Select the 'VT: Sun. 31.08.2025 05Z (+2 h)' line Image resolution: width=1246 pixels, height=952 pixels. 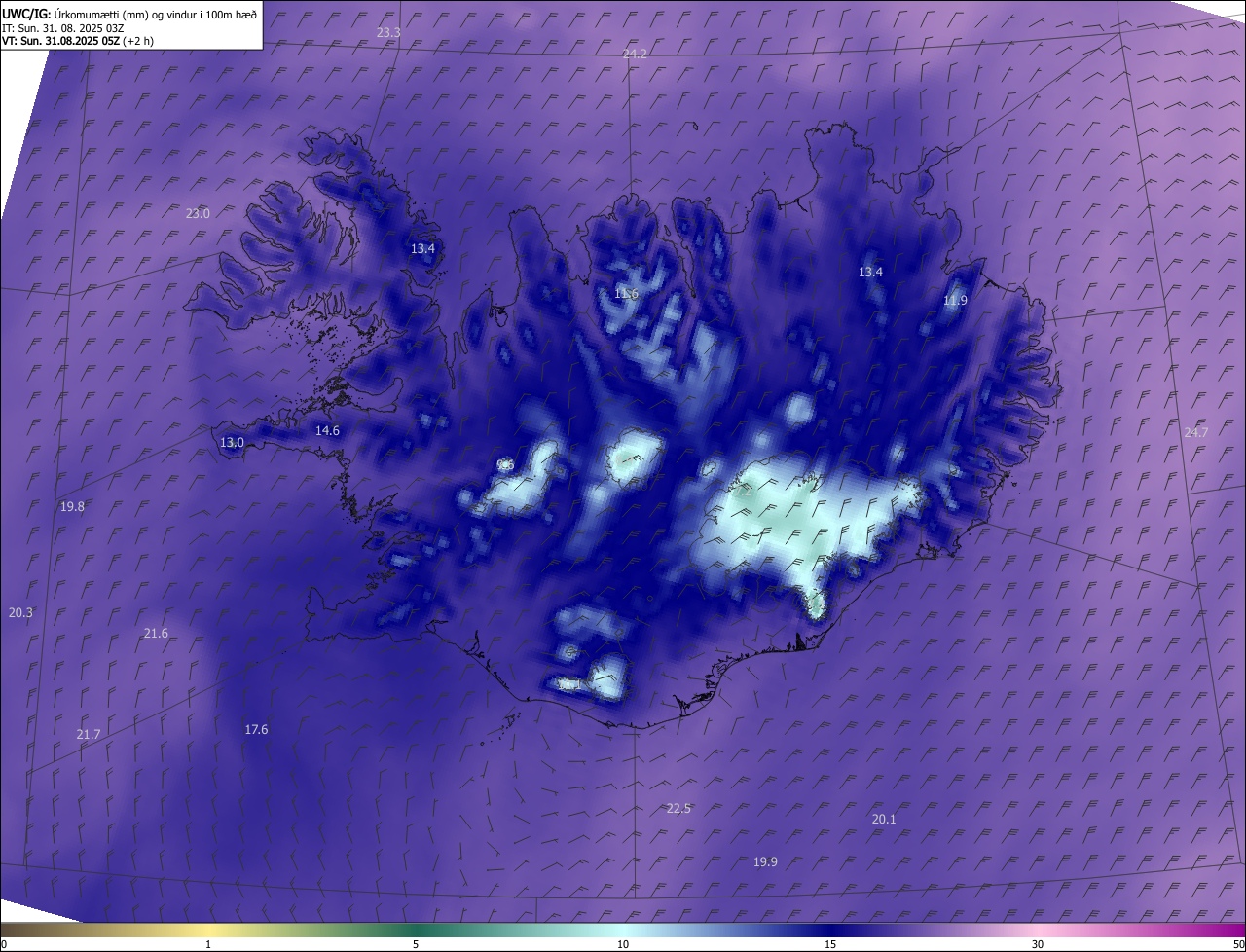point(78,41)
